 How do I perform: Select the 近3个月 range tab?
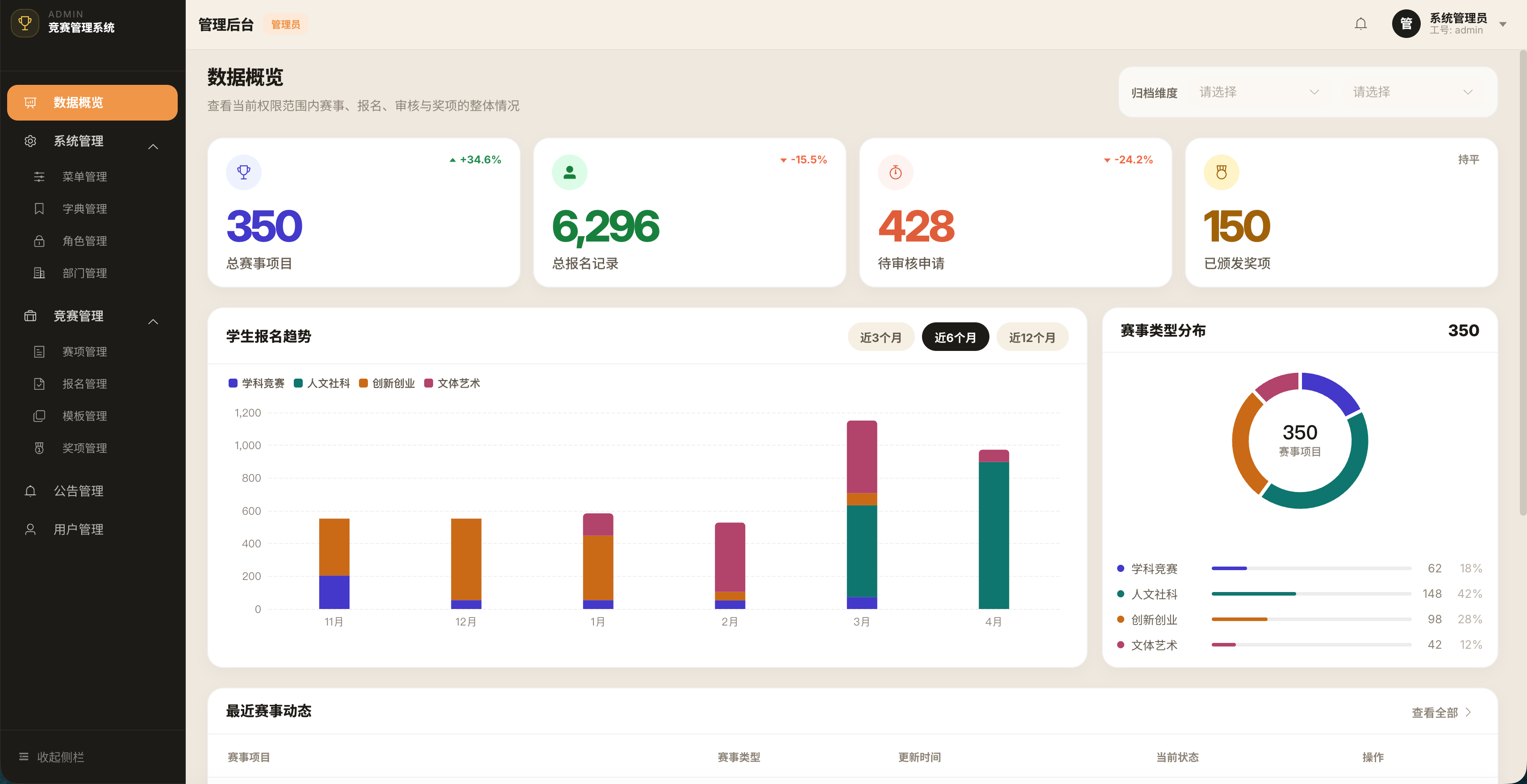(881, 337)
